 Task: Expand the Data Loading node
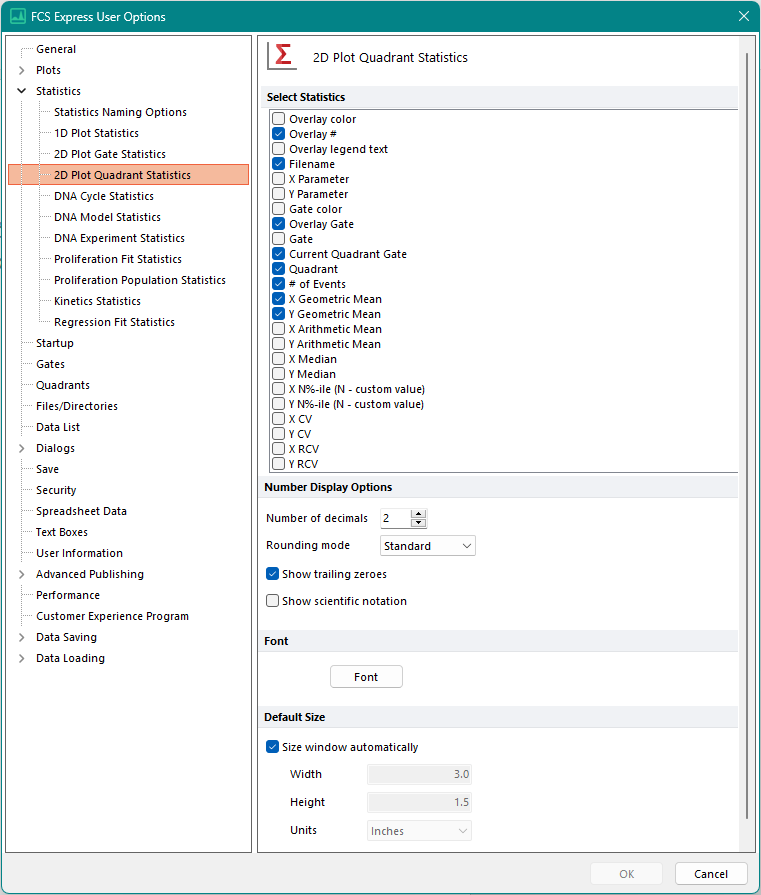point(22,658)
